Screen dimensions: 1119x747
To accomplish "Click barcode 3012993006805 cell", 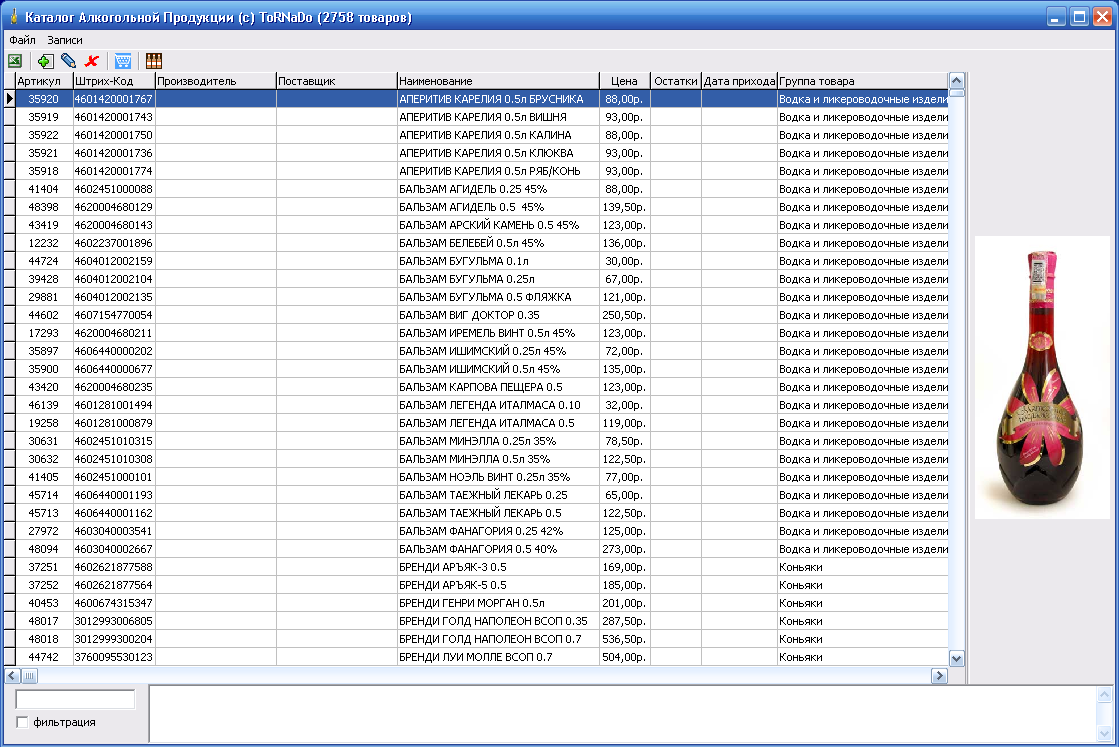I will [x=114, y=621].
